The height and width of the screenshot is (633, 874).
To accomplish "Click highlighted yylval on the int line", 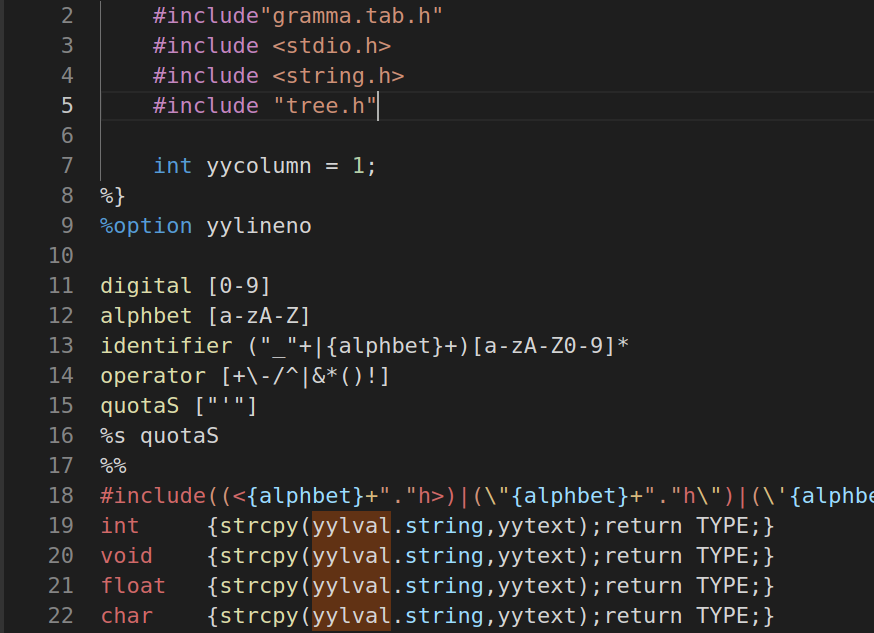I will tap(351, 526).
